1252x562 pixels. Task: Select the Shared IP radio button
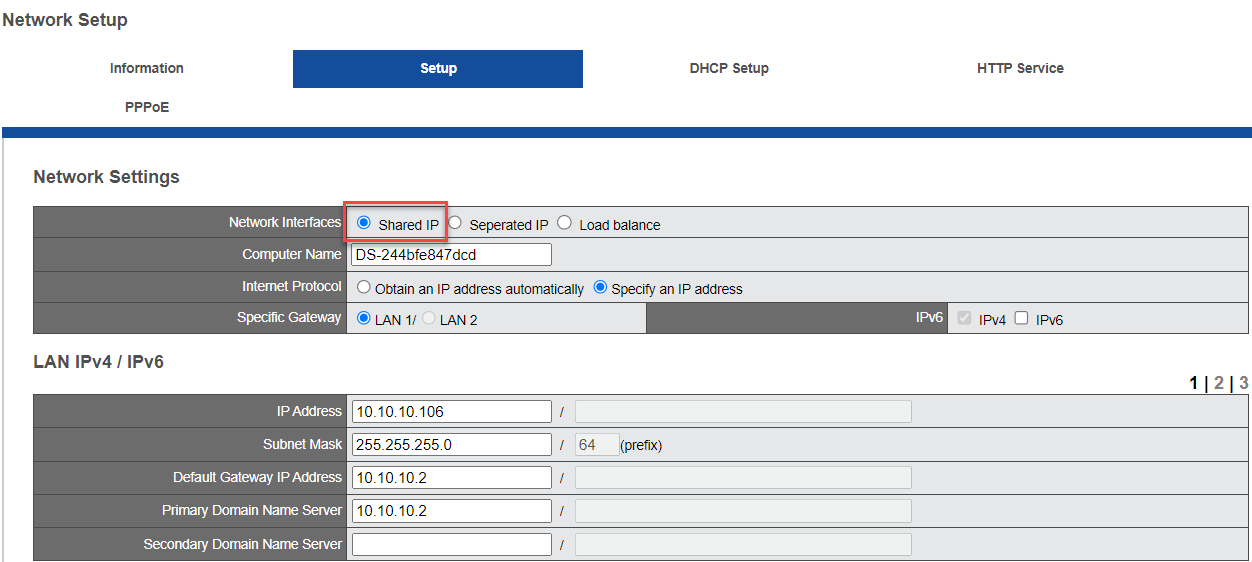[364, 223]
